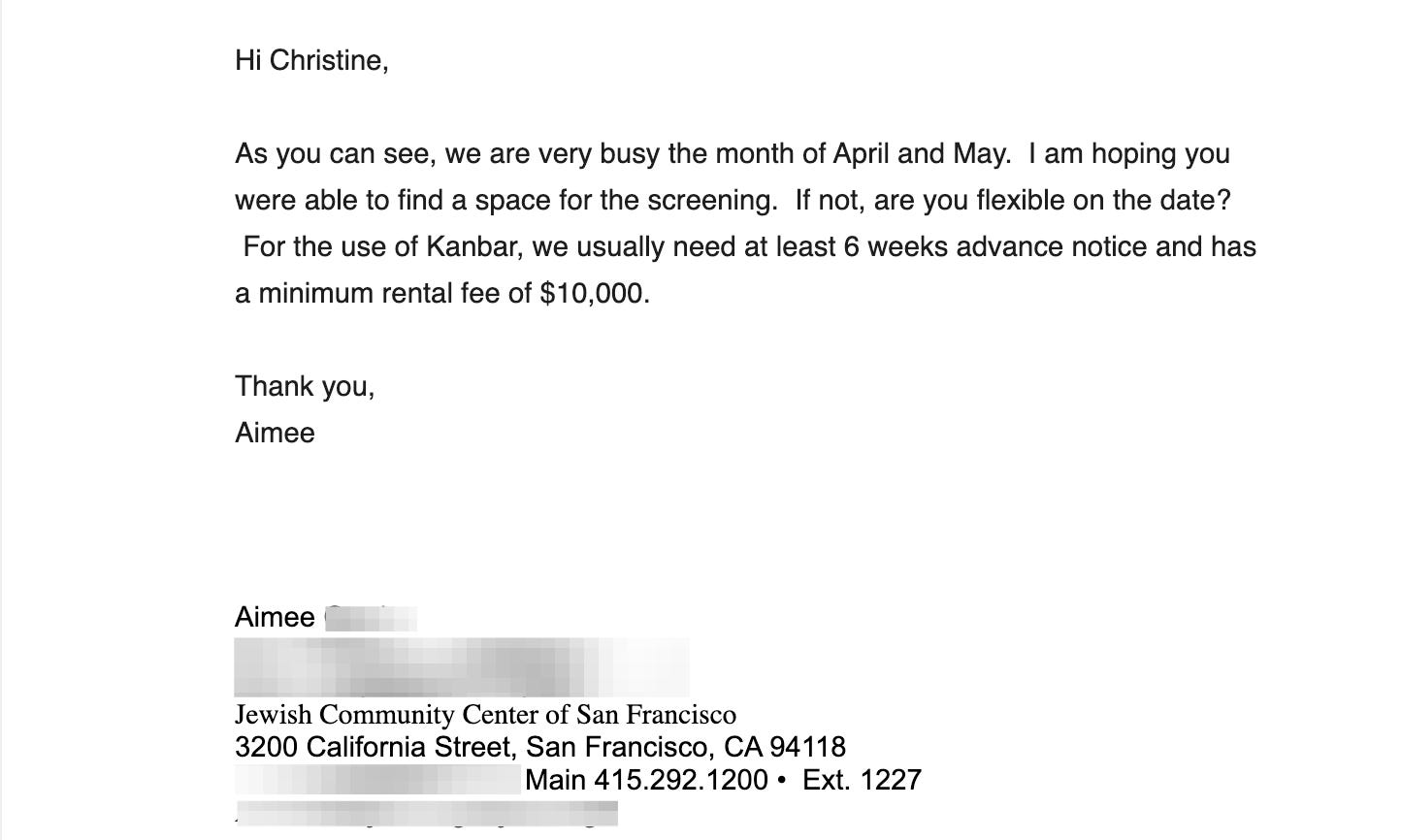Click the blurred title block under signature name
Image resolution: width=1401 pixels, height=840 pixels.
coord(462,667)
